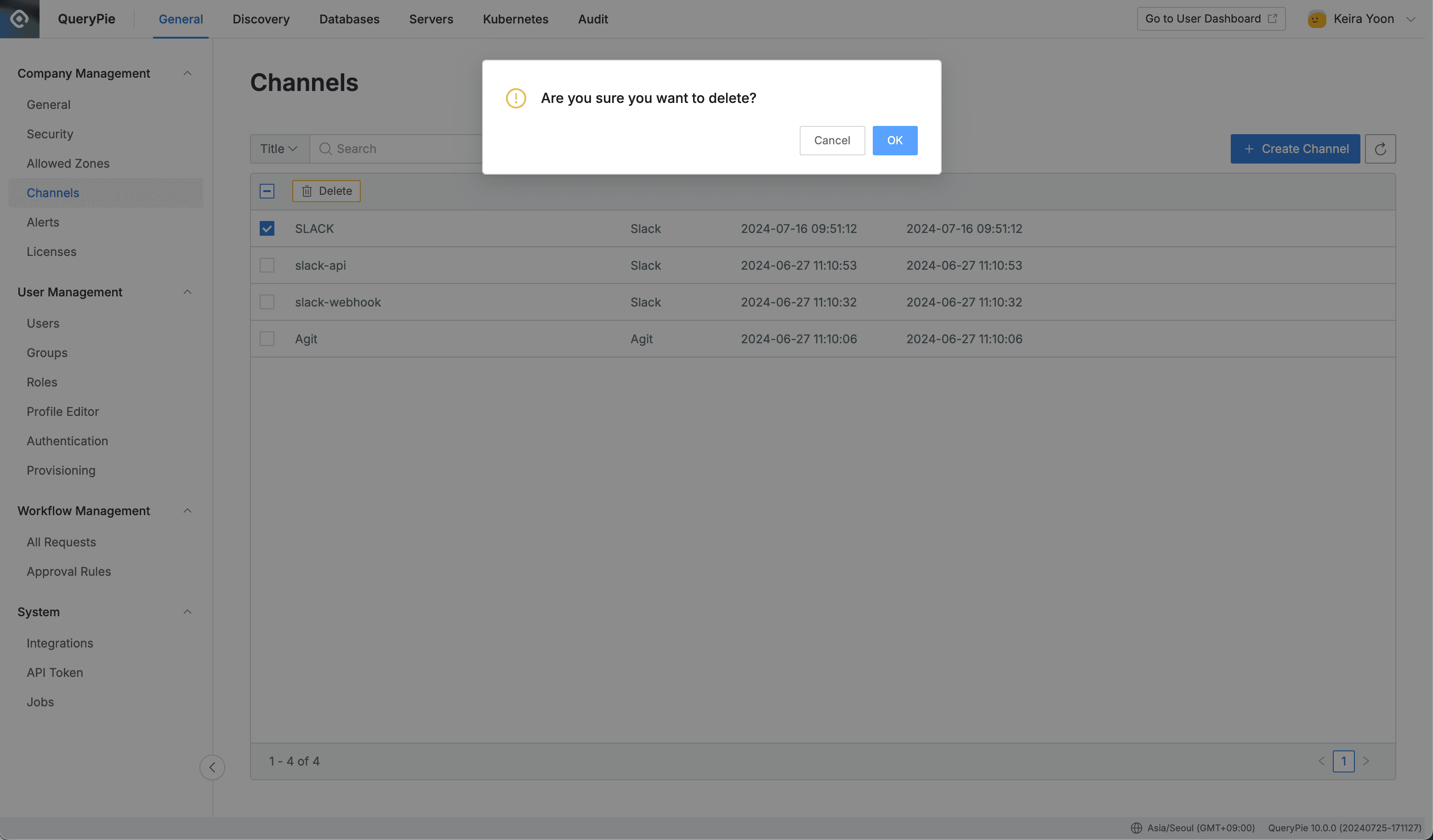Open the Audit section
Viewport: 1433px width, 840px height.
[x=592, y=19]
